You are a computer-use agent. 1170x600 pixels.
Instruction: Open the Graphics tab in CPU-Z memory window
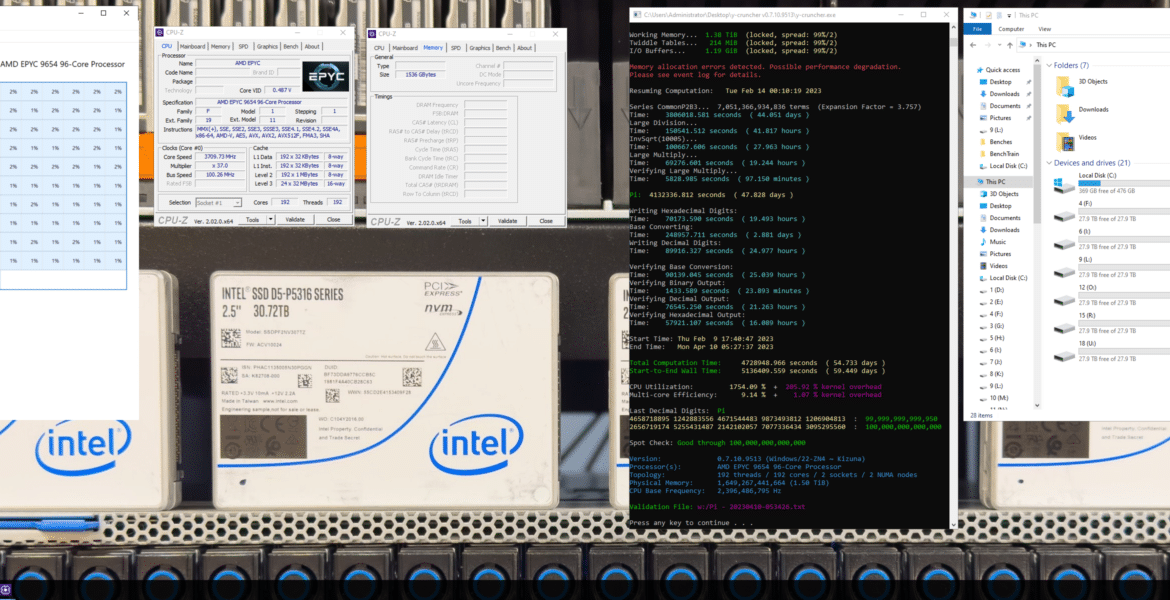click(x=479, y=48)
